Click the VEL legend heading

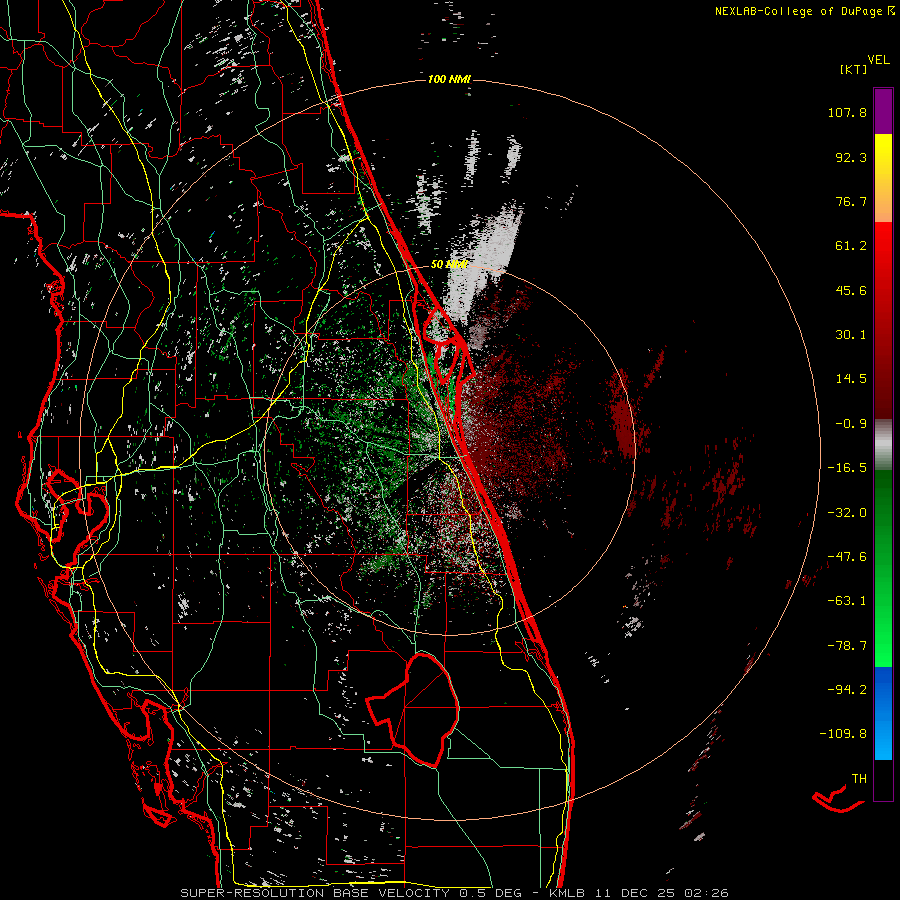[878, 60]
